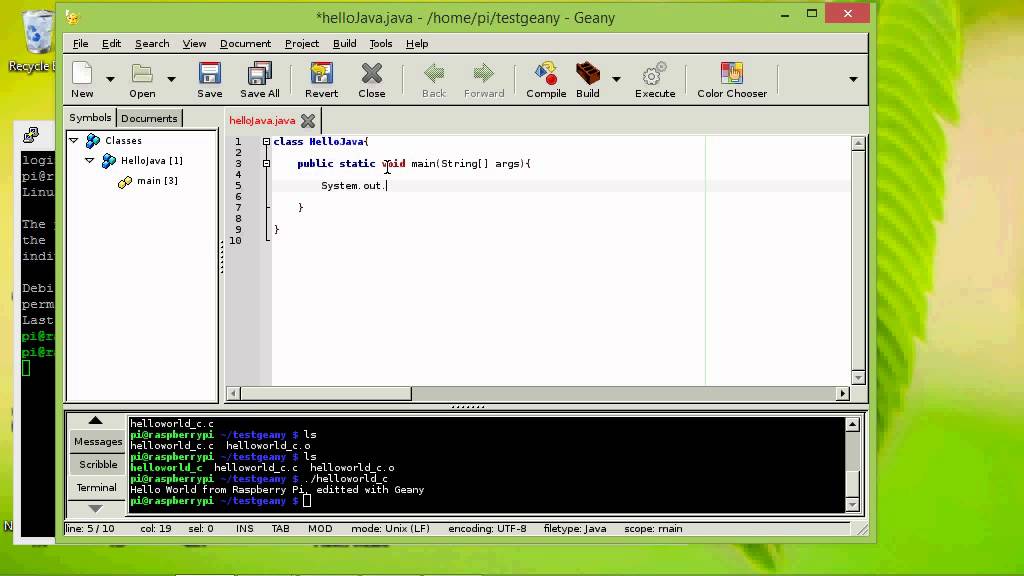Screen dimensions: 1024x576
Task: Click horizontal scrollbar thumb in editor
Action: [x=326, y=393]
